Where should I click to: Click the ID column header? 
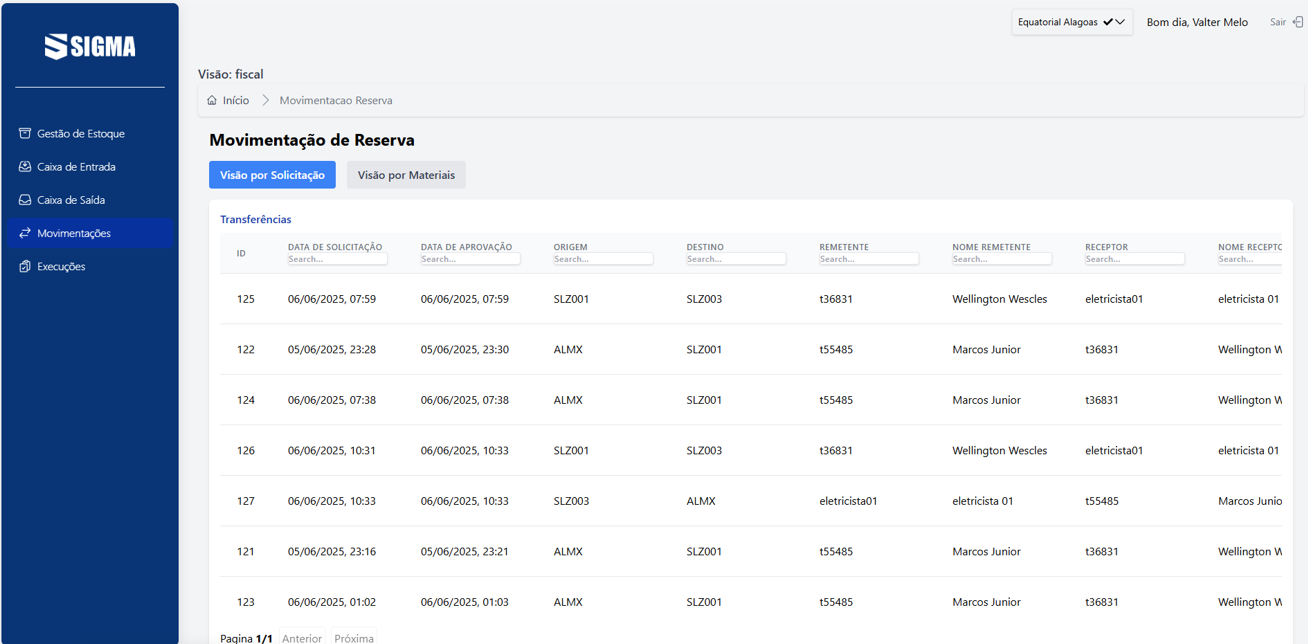coord(241,253)
